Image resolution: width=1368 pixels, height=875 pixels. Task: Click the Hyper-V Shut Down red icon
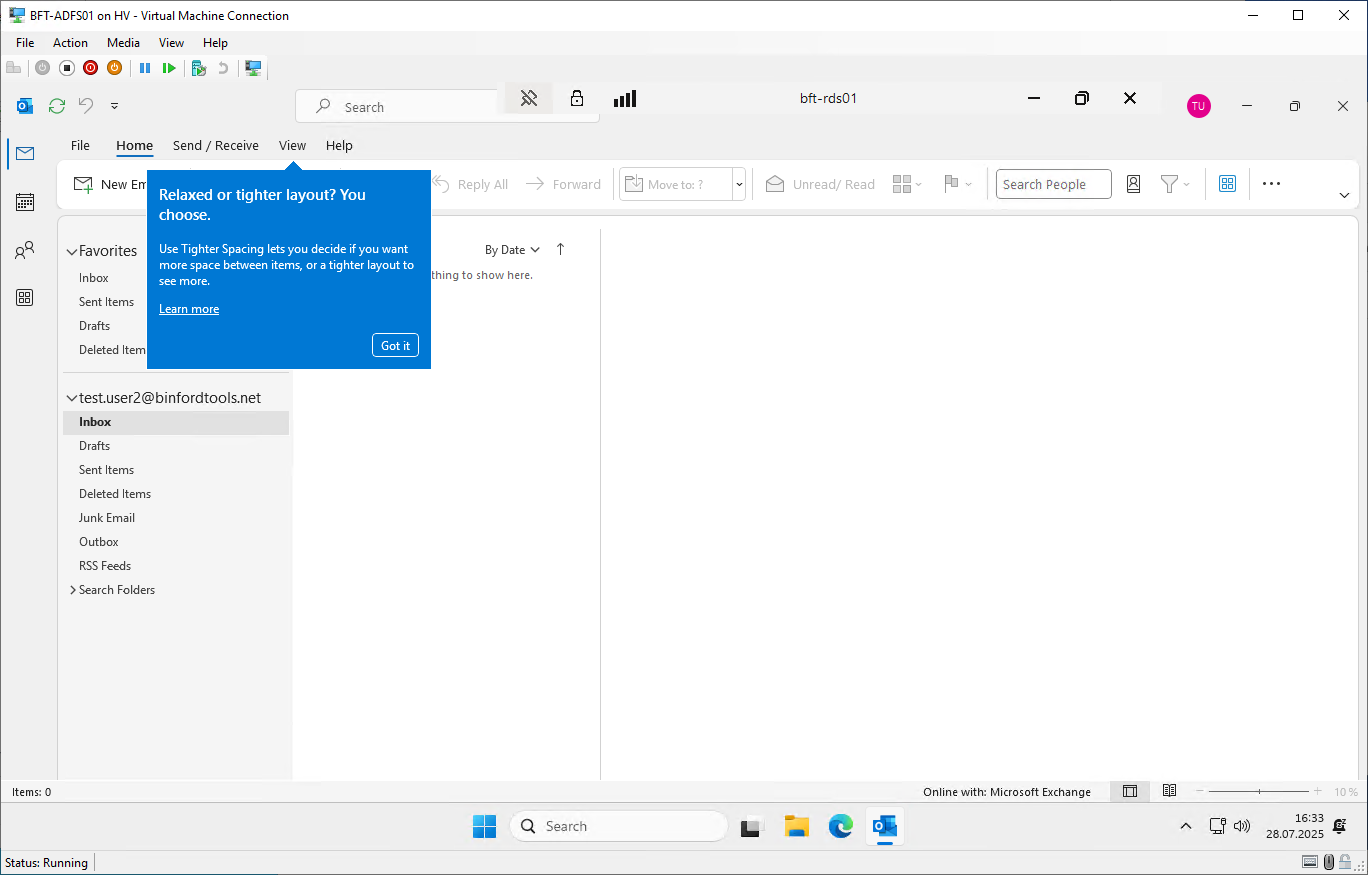[x=90, y=68]
